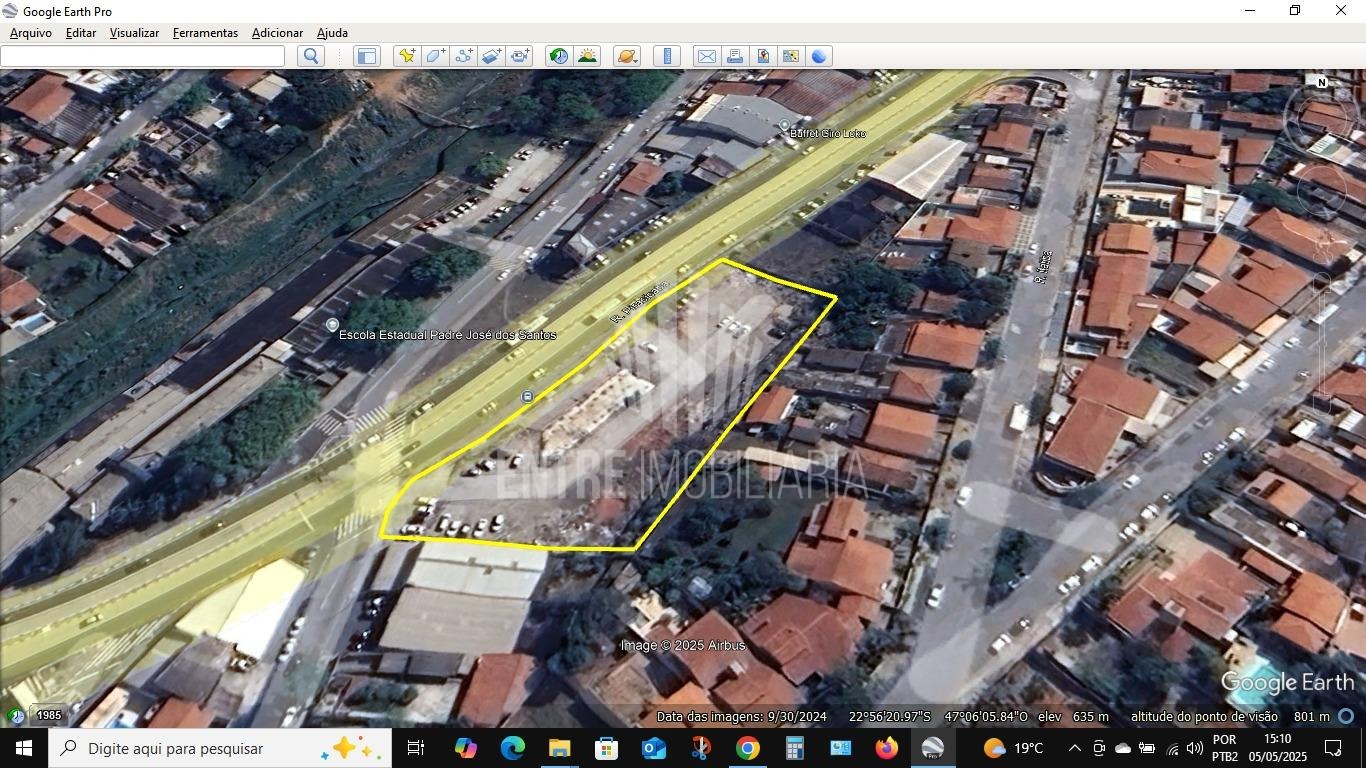Toggle historical imagery clock

tap(559, 56)
